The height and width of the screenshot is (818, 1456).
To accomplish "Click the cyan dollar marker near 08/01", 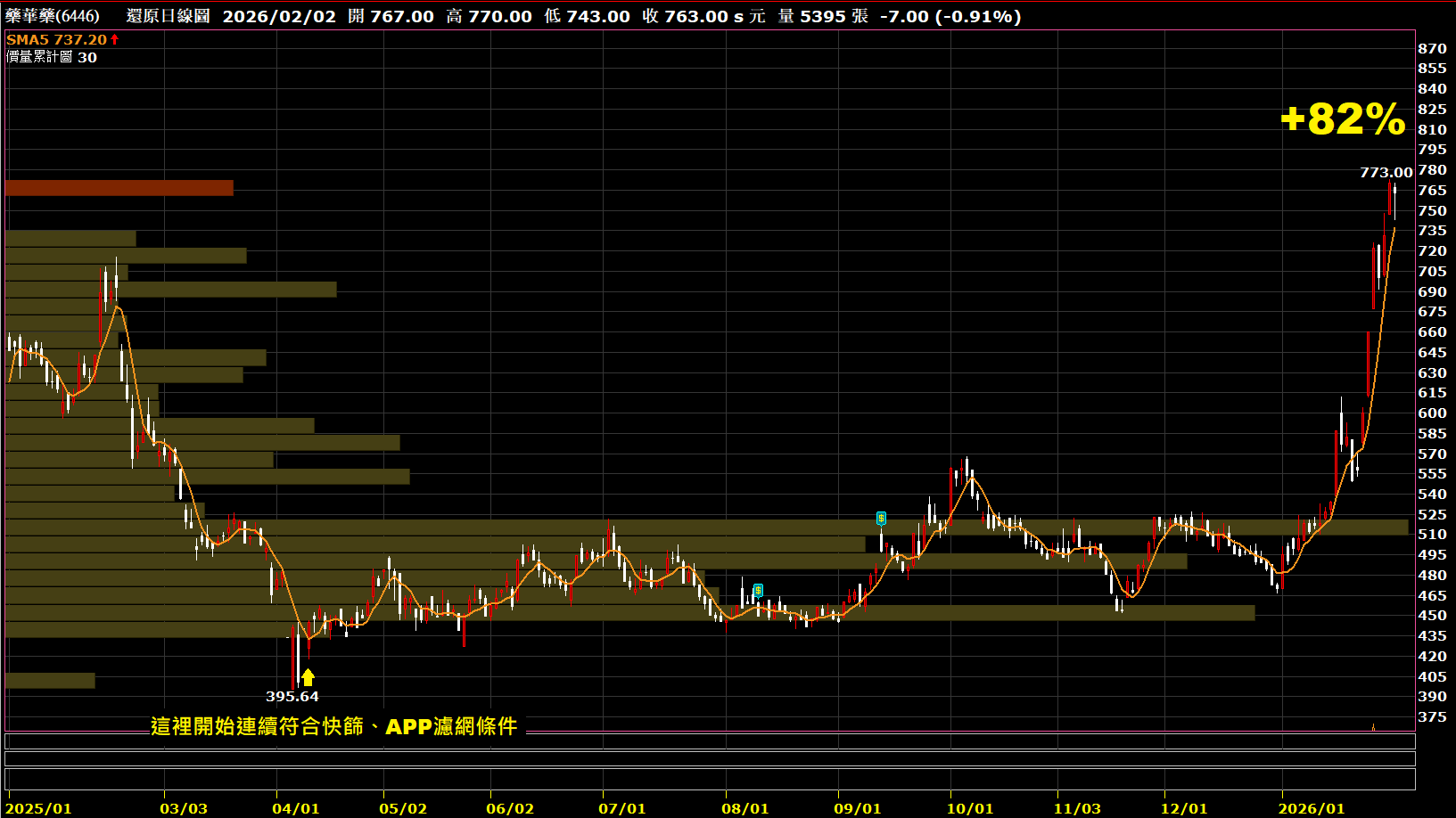I will pos(758,591).
